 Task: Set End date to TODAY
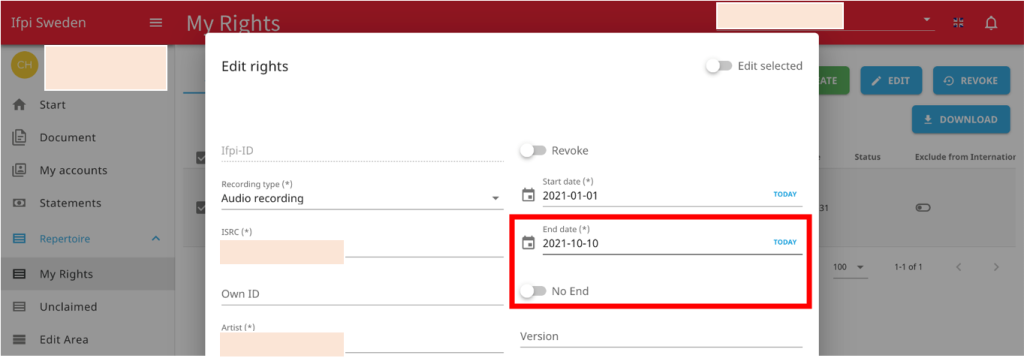785,242
